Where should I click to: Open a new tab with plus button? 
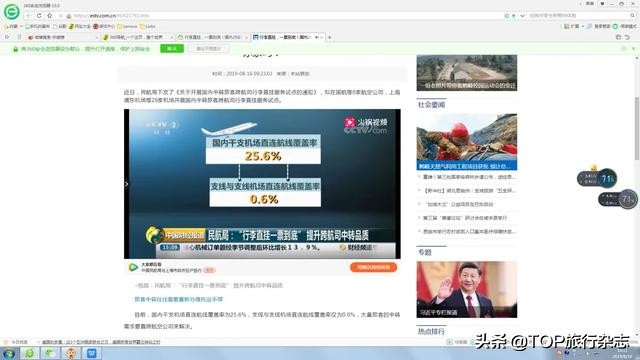329,37
